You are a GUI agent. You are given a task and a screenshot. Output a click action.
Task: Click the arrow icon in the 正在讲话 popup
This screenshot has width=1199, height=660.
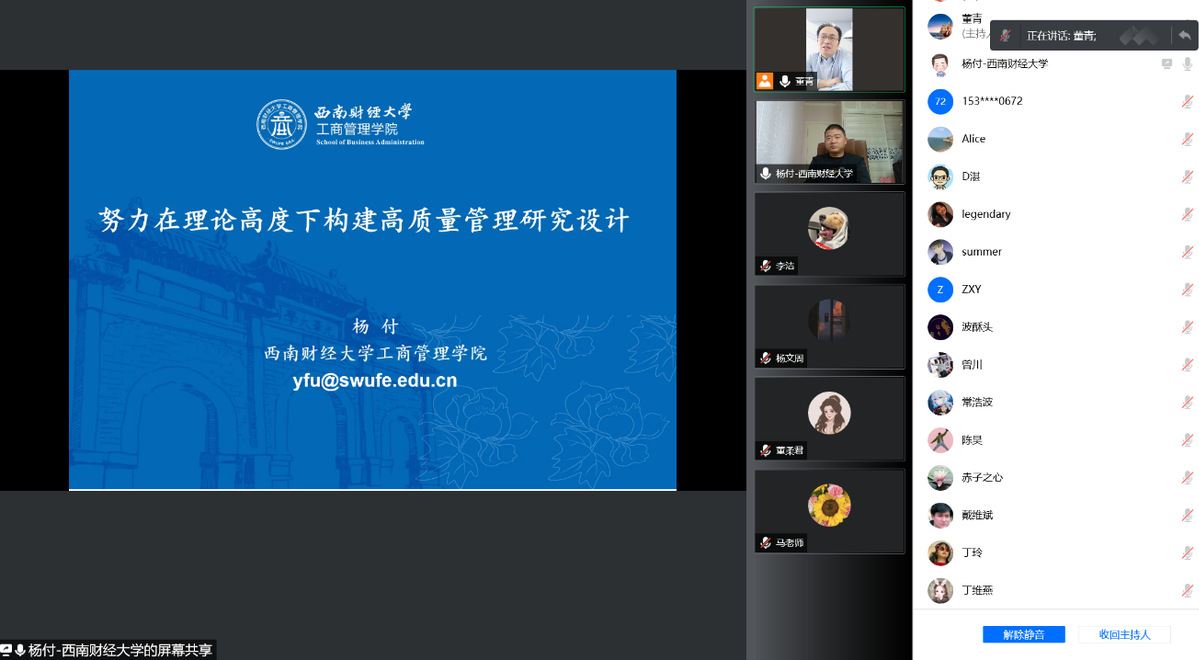[1184, 35]
